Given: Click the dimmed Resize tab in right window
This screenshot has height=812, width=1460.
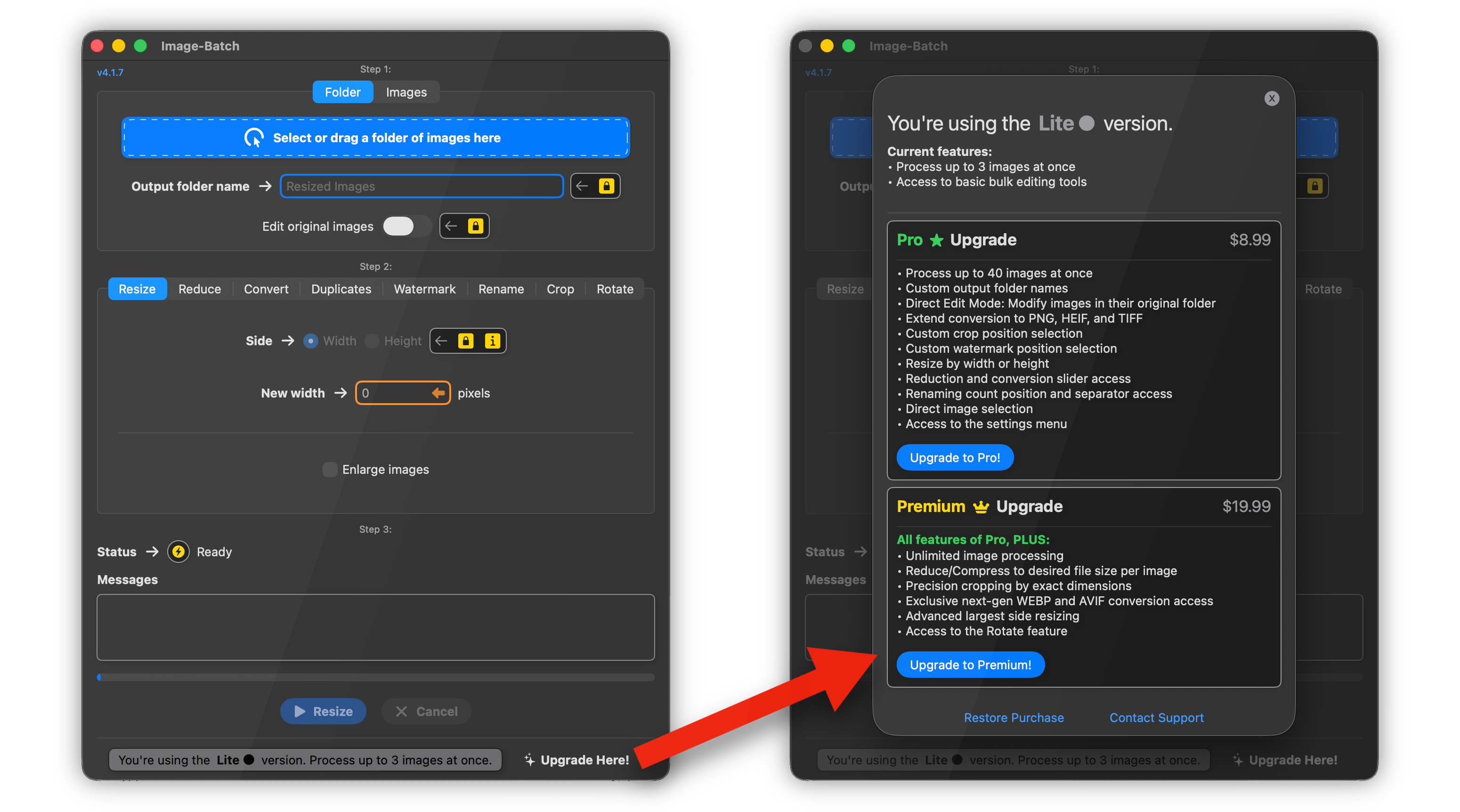Looking at the screenshot, I should [x=845, y=289].
